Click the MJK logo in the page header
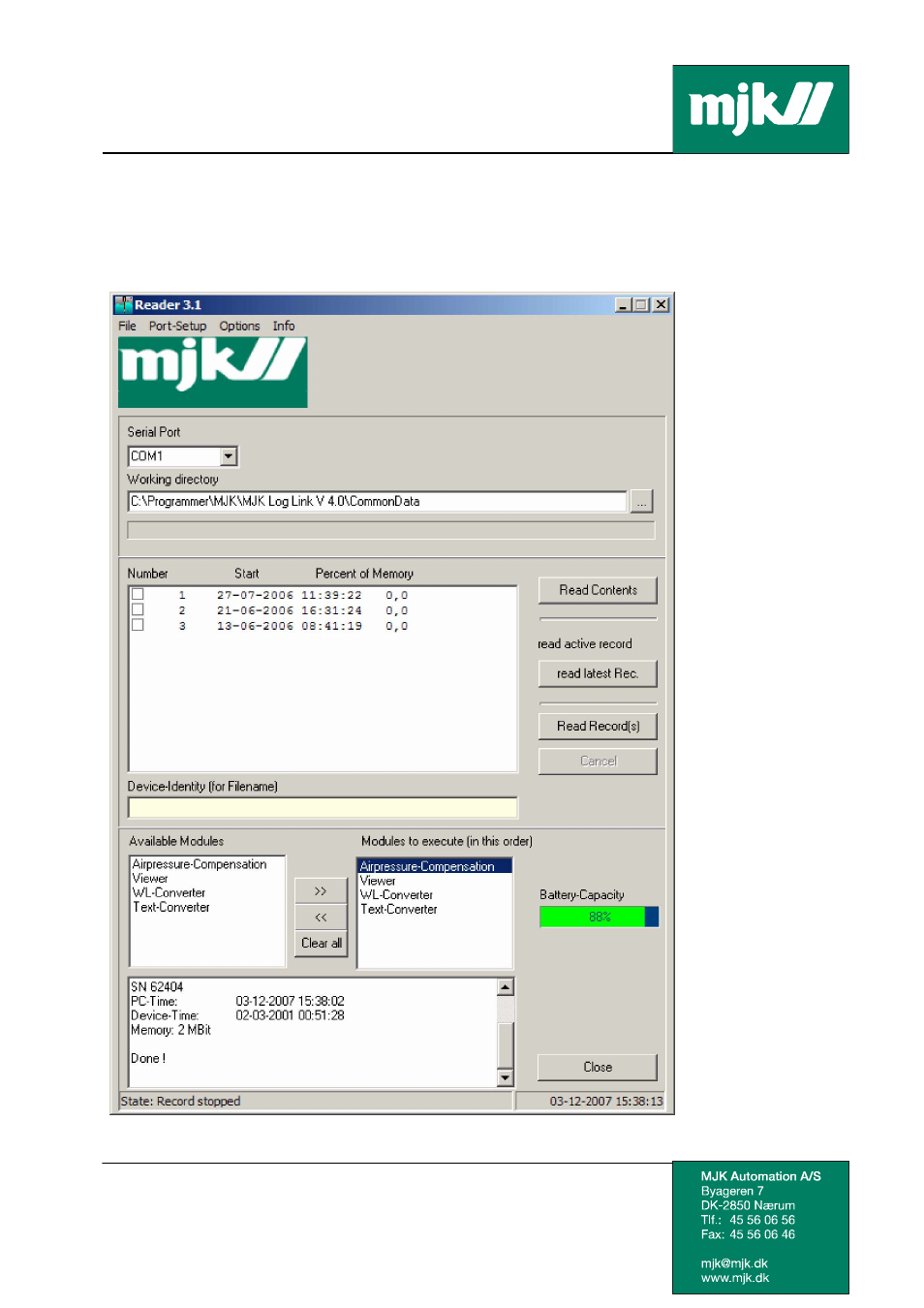Viewport: 924px width, 1308px height. (x=760, y=109)
